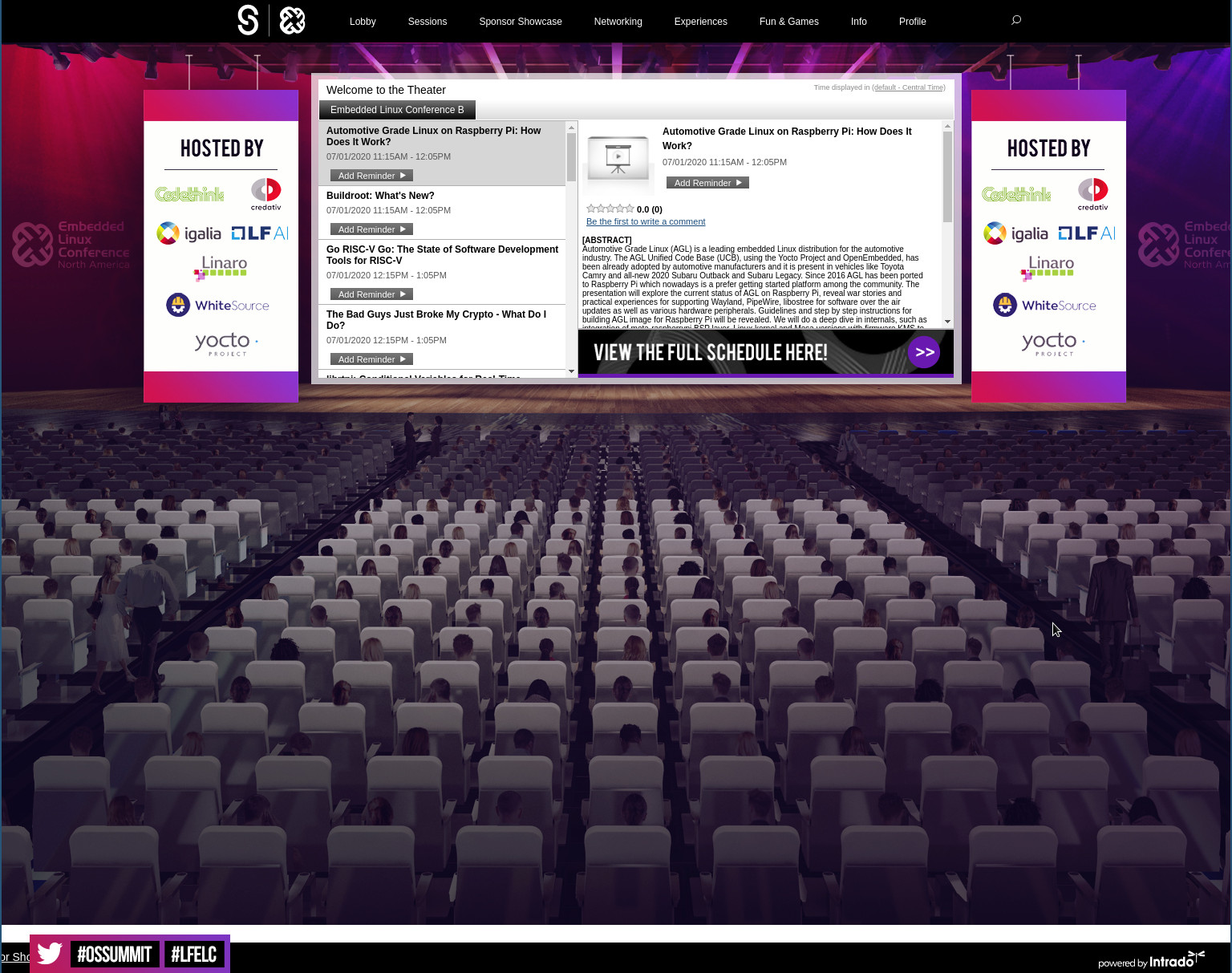Click the LF AI logo on left banner
Screen dimensions: 1232x973
[260, 233]
